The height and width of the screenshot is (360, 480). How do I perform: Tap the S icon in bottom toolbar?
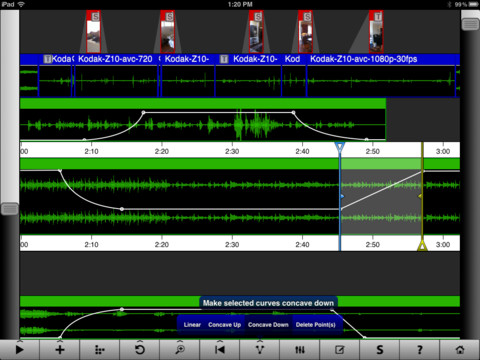tap(380, 350)
